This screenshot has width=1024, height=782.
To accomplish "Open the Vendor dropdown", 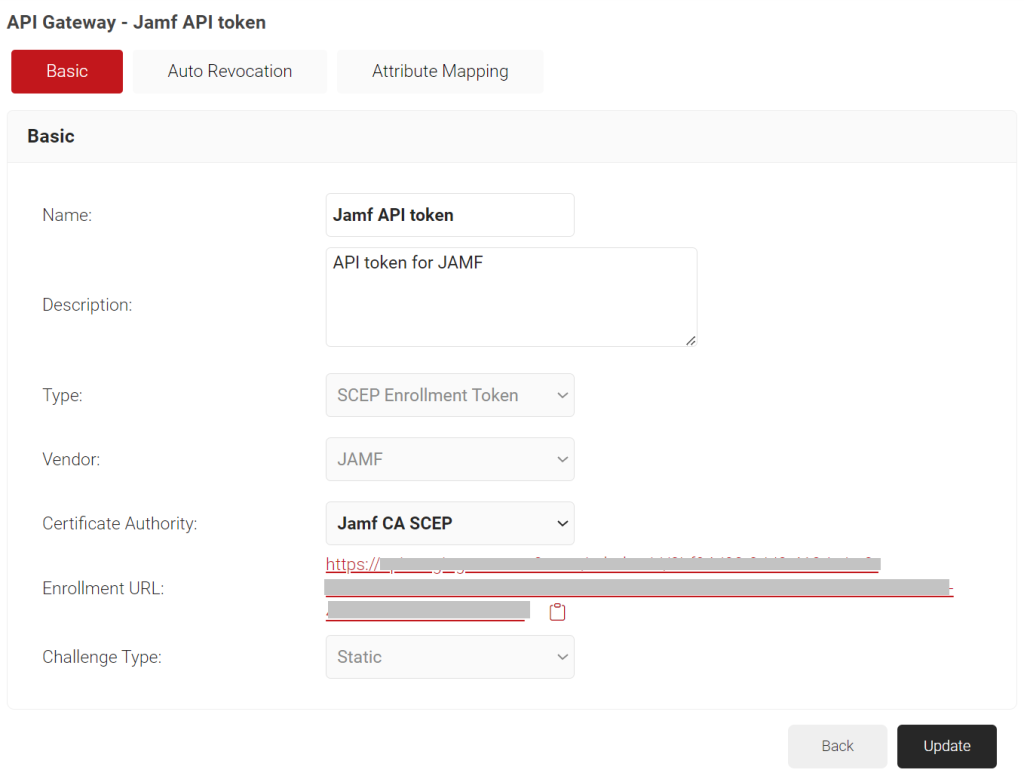I will (450, 459).
